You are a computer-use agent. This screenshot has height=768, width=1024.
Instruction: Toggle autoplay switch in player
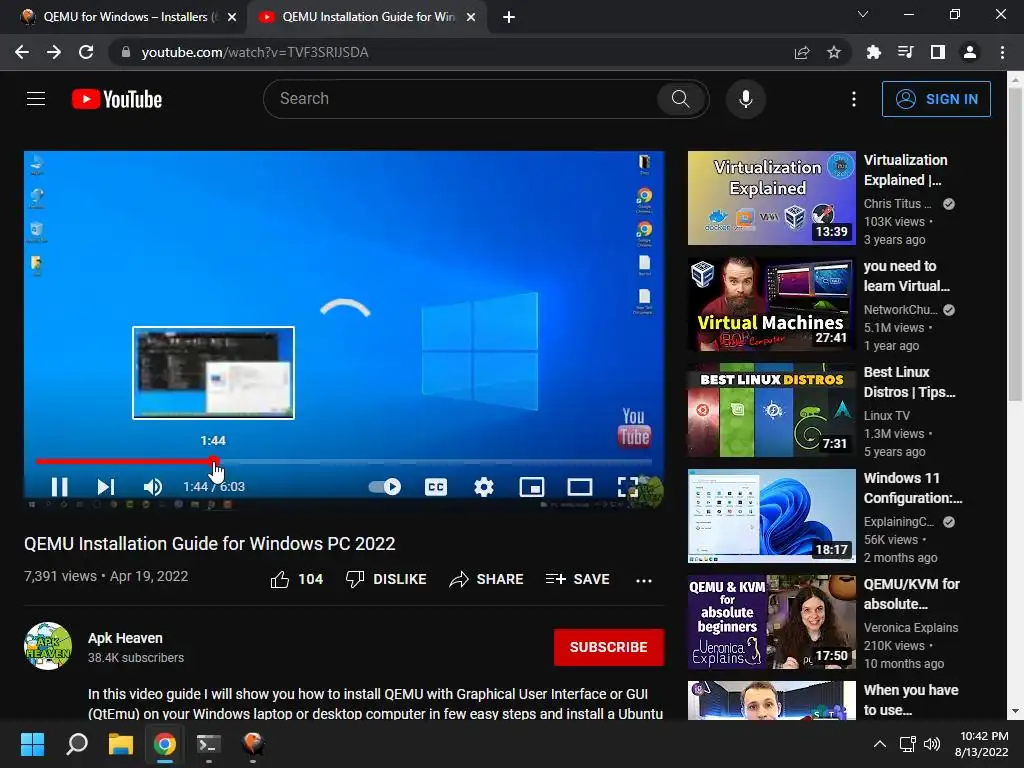click(385, 487)
